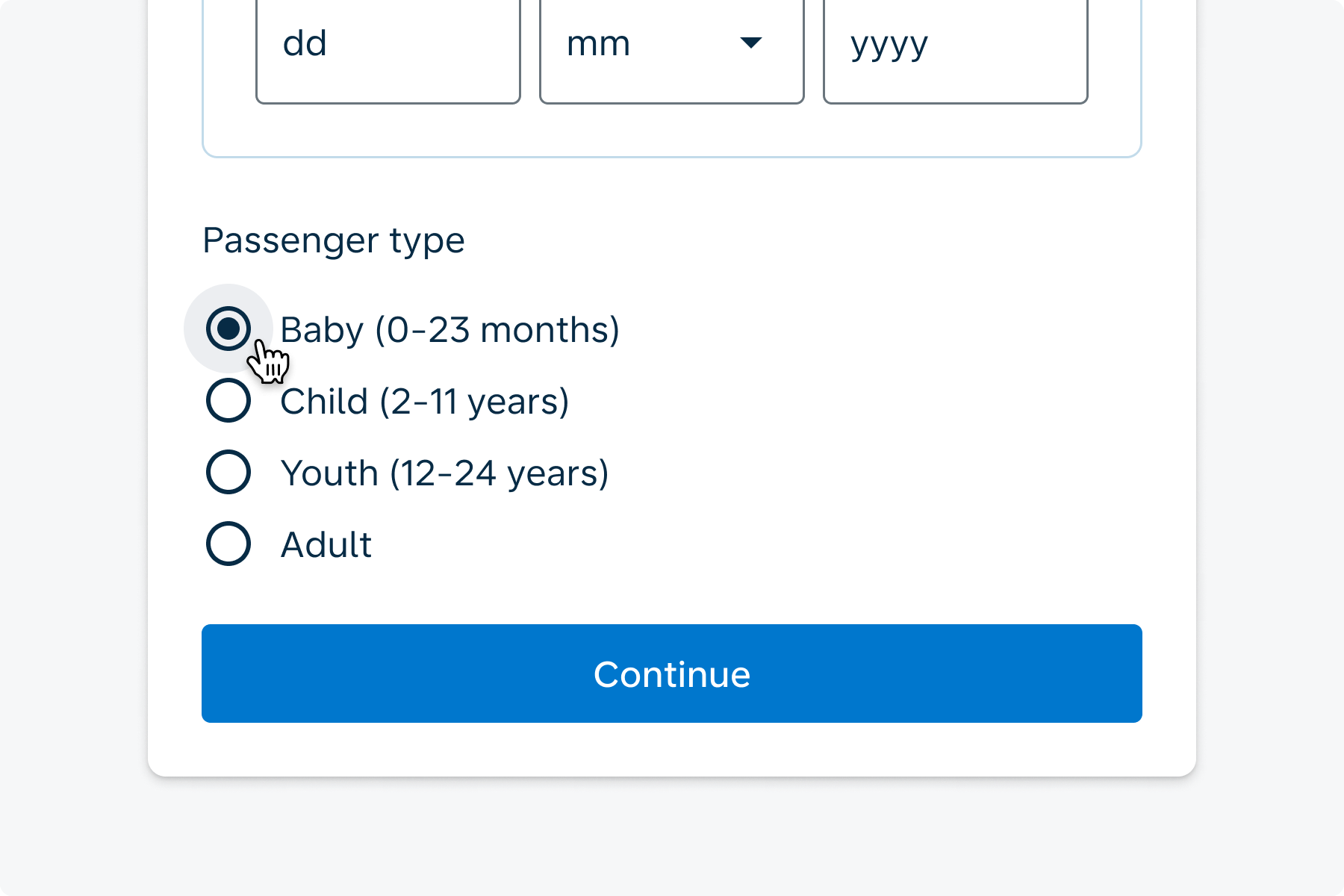Click the "mm" placeholder in month selector
The height and width of the screenshot is (896, 1344).
point(598,43)
